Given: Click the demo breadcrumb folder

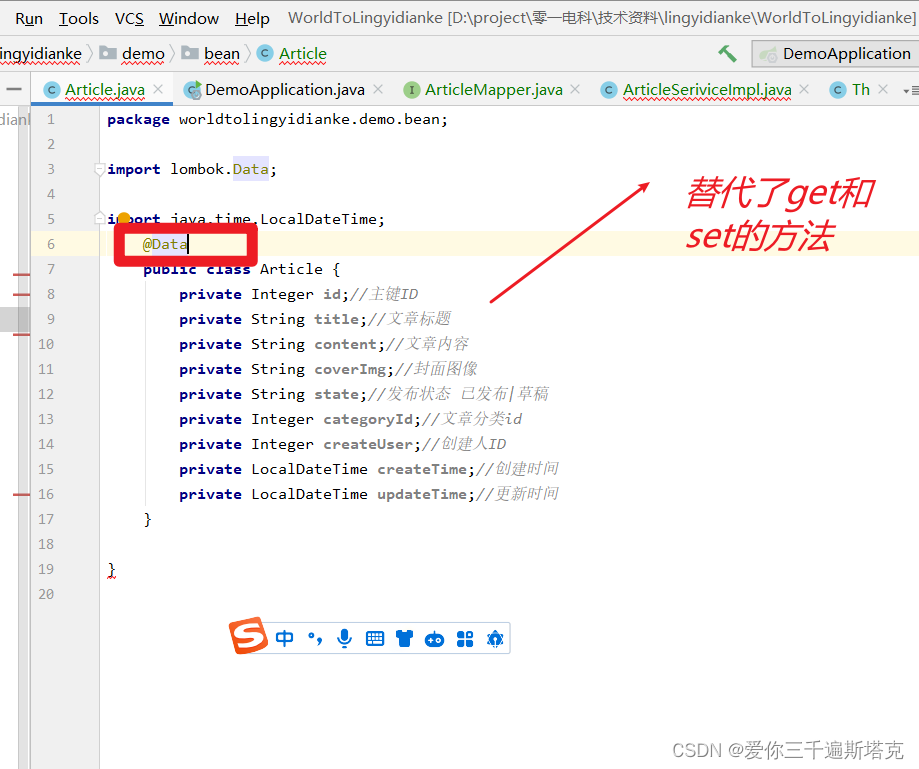Looking at the screenshot, I should (x=143, y=54).
